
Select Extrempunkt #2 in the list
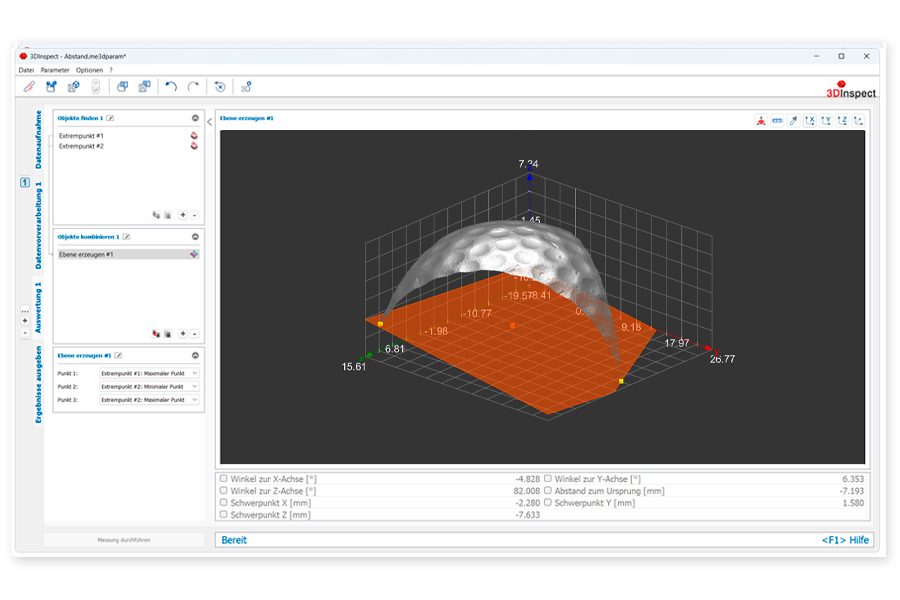pyautogui.click(x=81, y=146)
